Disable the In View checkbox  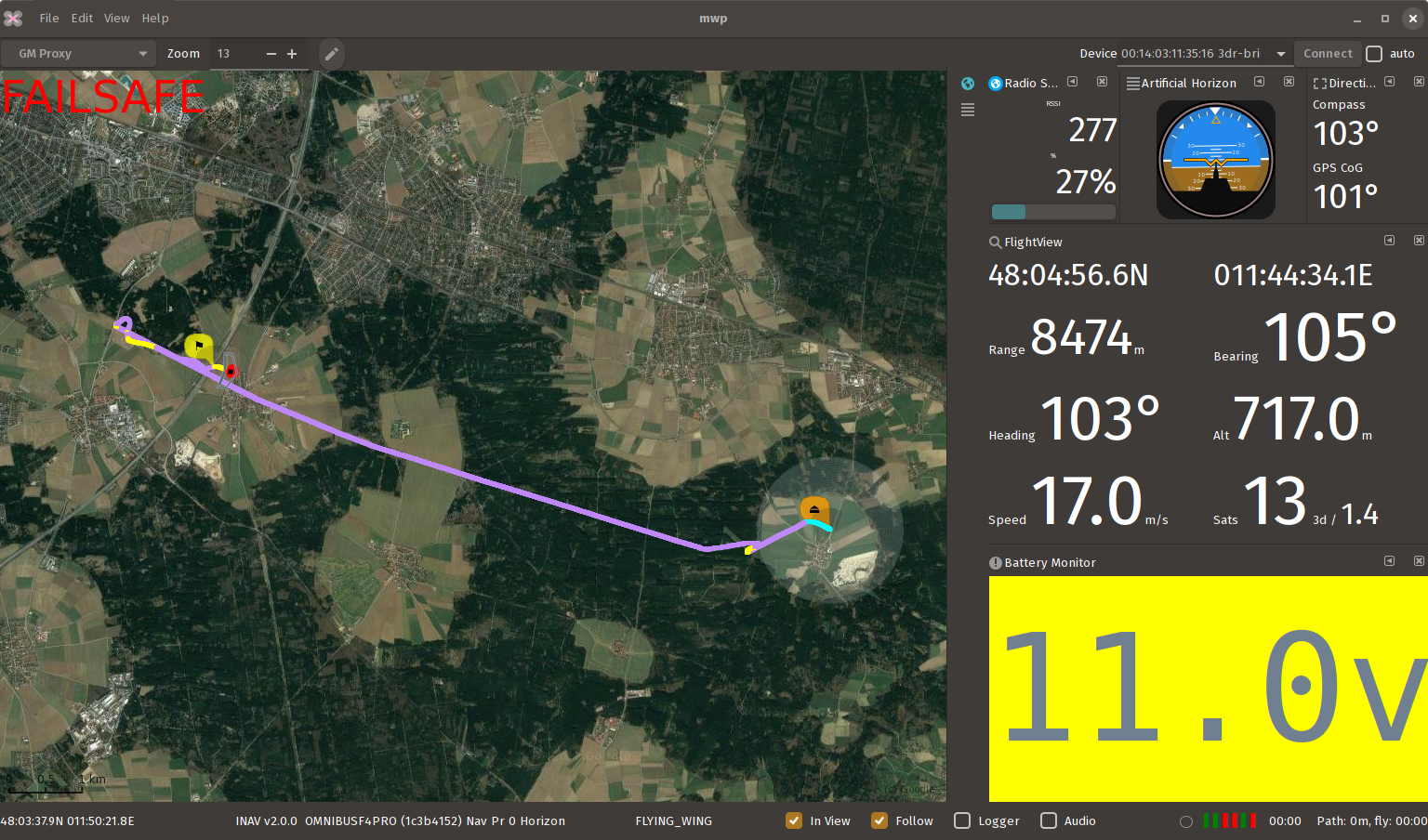pos(794,820)
